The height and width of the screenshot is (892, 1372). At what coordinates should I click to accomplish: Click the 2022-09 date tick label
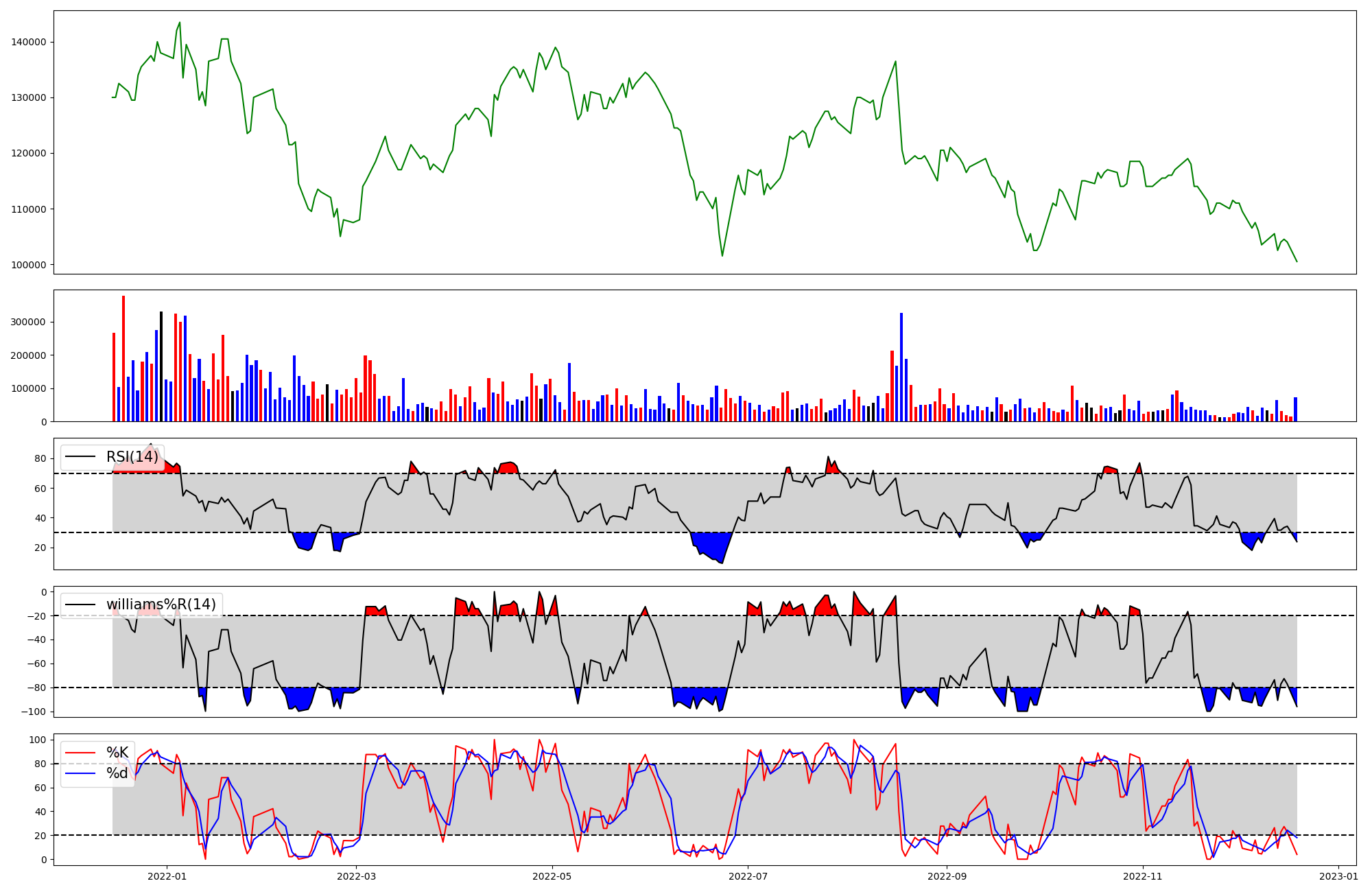[x=947, y=876]
